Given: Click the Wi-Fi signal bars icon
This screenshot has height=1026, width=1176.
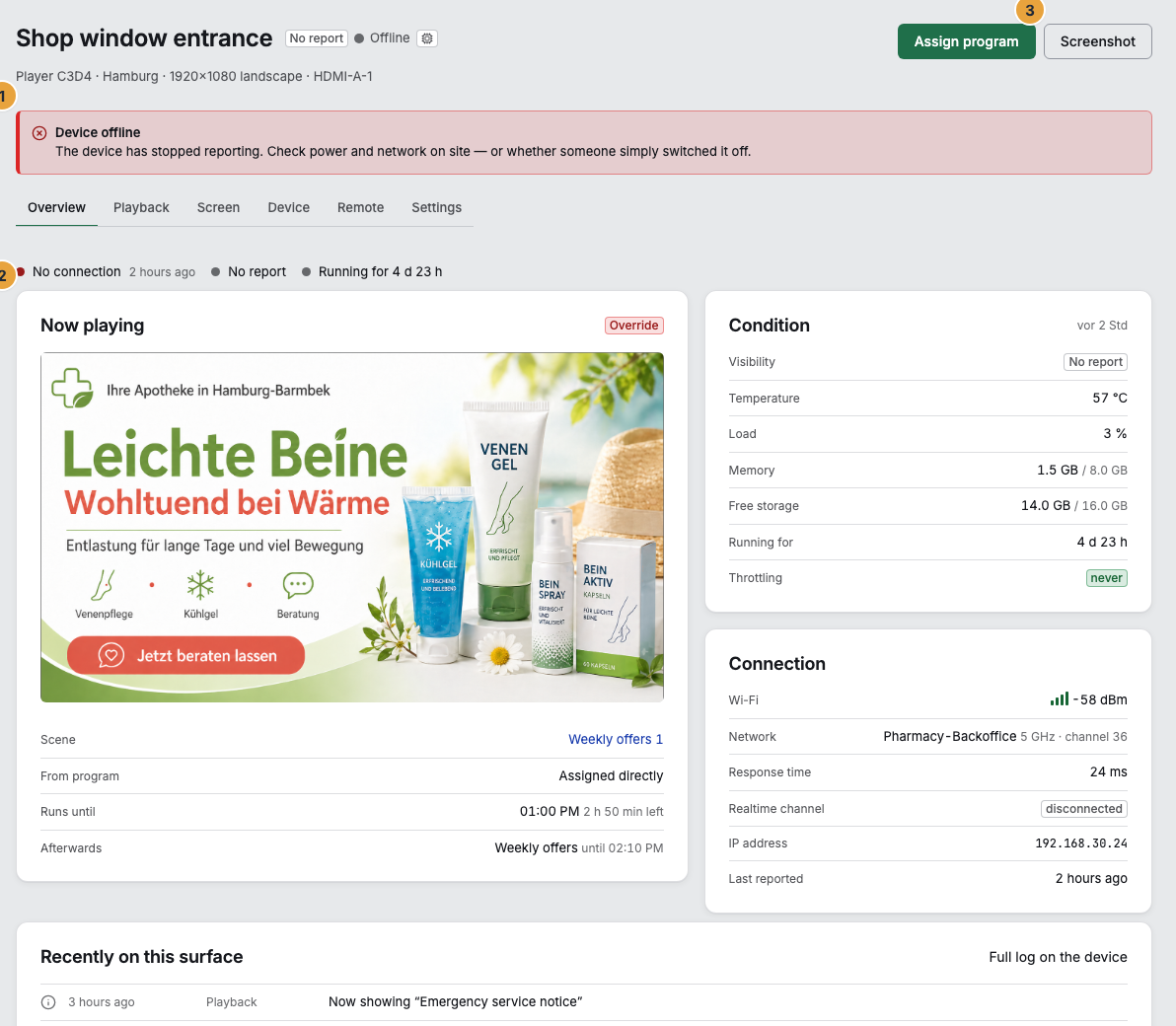Looking at the screenshot, I should 1059,699.
